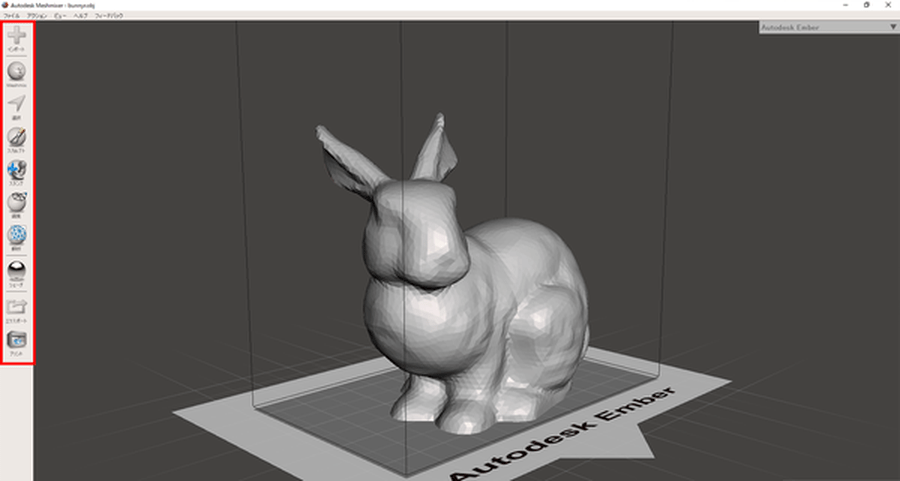The width and height of the screenshot is (900, 481).
Task: Open the Stamp tool
Action: pyautogui.click(x=17, y=169)
